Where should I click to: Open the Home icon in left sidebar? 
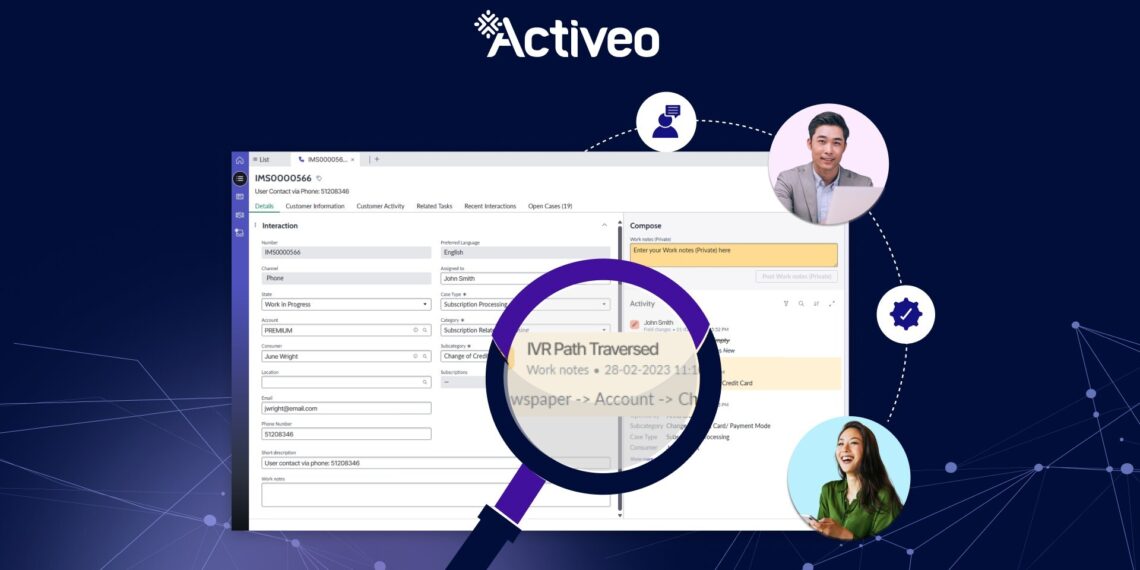pos(240,160)
